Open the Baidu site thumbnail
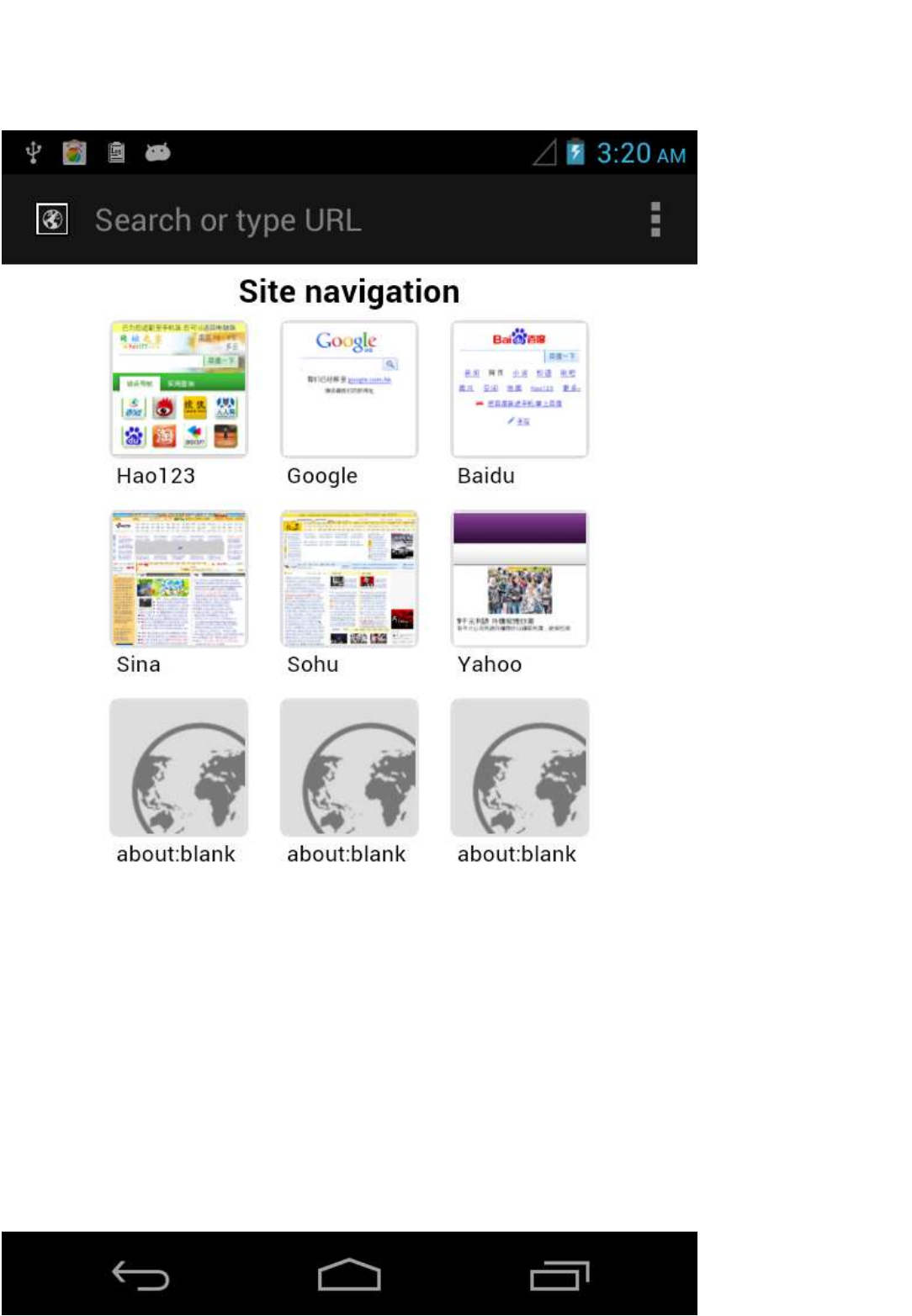 520,389
